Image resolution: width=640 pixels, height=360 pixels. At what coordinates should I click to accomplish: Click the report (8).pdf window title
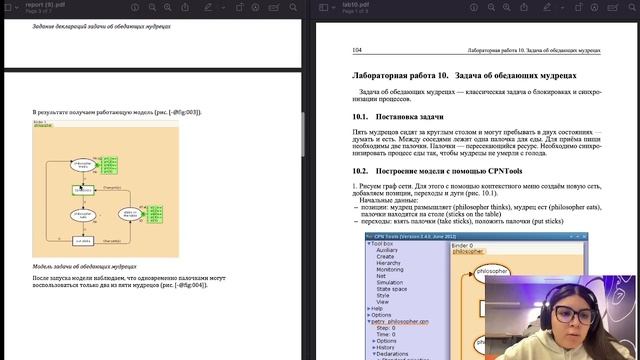pyautogui.click(x=45, y=4)
